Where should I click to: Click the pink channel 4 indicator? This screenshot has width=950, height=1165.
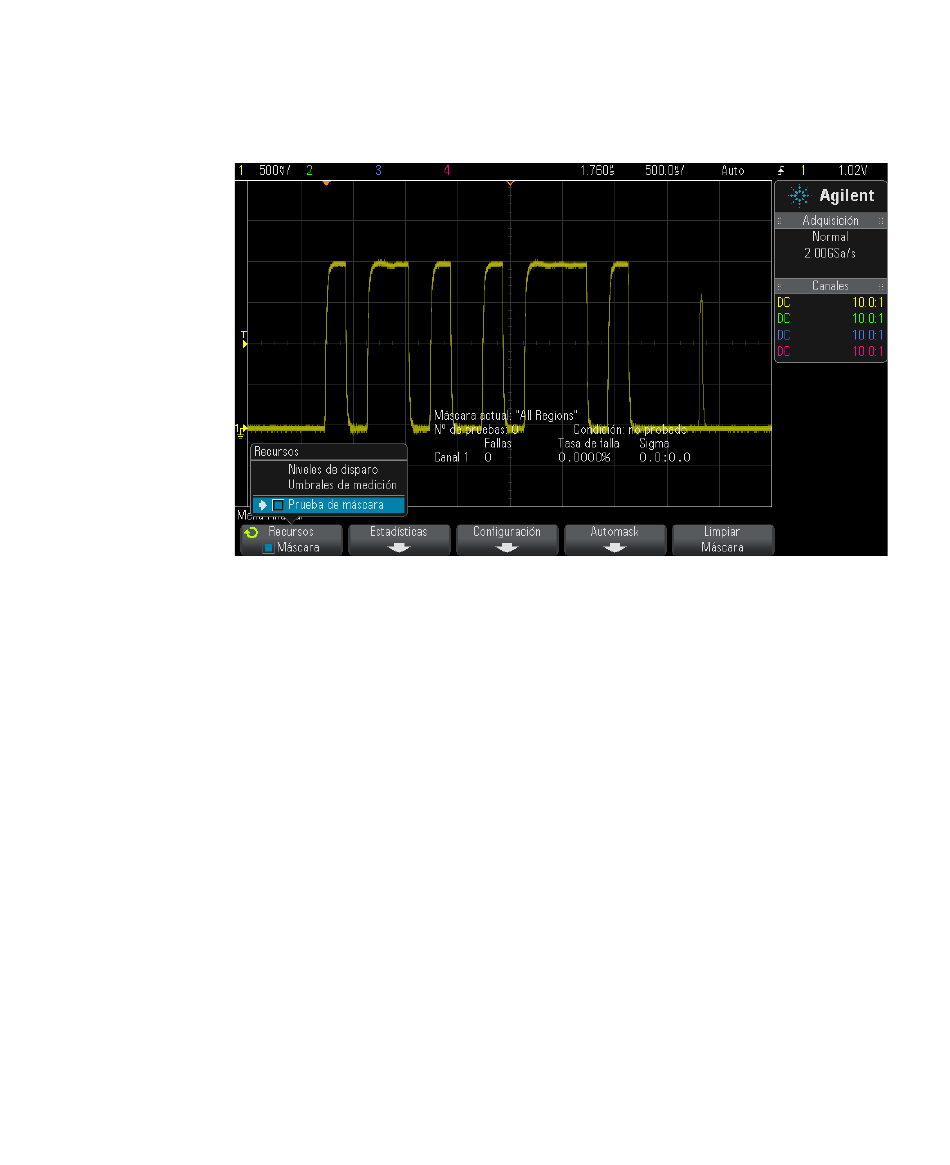click(446, 170)
